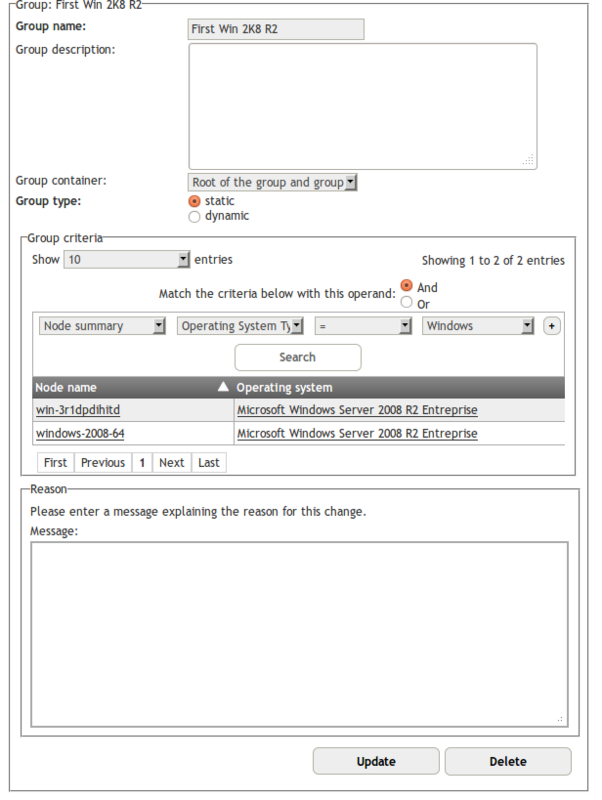Go to the First page
Image resolution: width=602 pixels, height=800 pixels.
pyautogui.click(x=56, y=463)
